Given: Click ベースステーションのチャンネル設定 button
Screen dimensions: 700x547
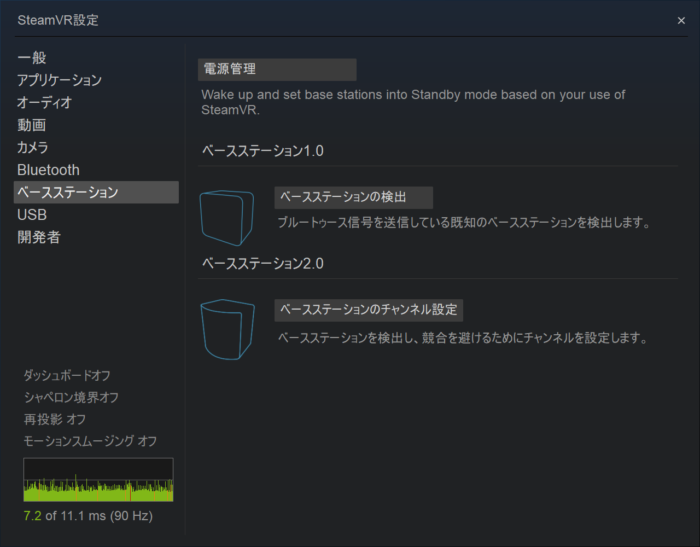Looking at the screenshot, I should click(x=368, y=310).
